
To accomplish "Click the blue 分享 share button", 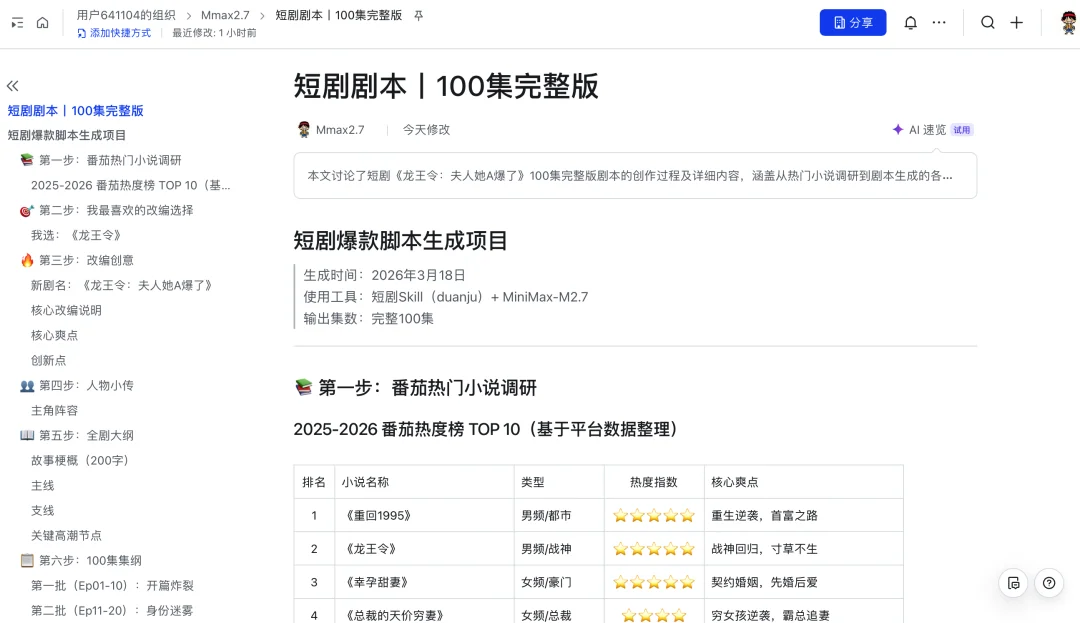I will click(852, 22).
